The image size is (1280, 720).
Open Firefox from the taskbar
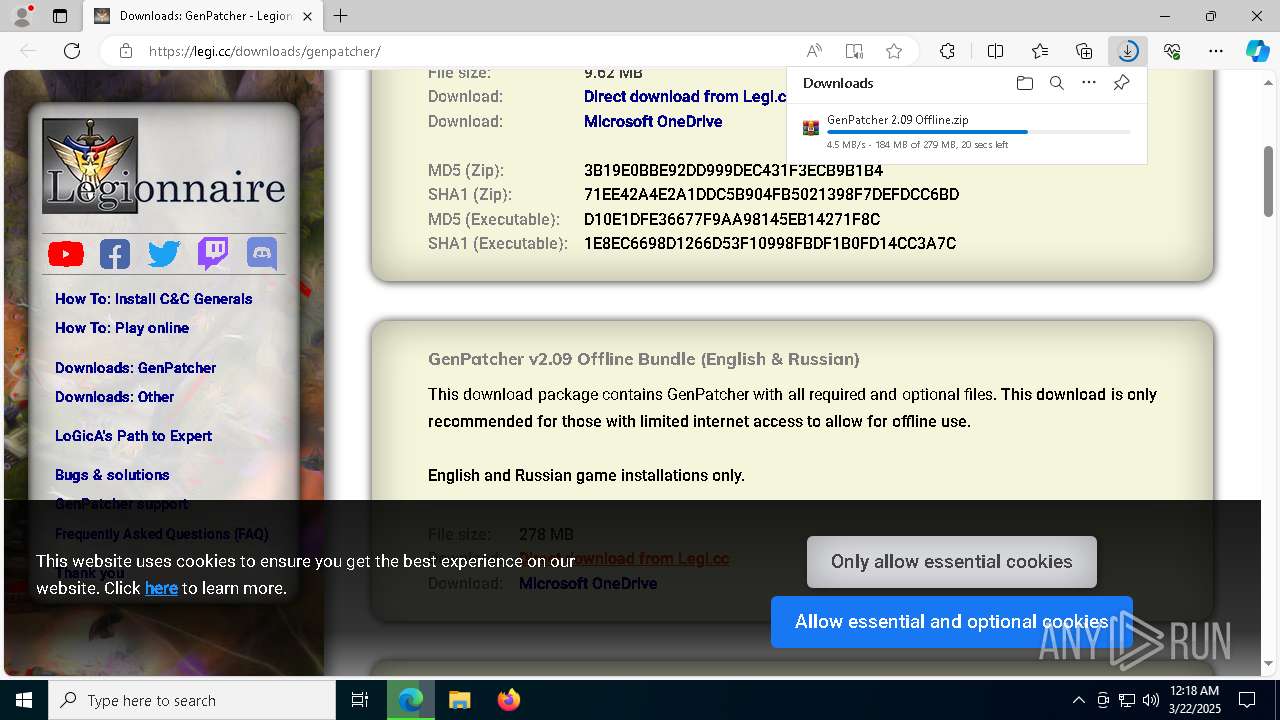[509, 700]
